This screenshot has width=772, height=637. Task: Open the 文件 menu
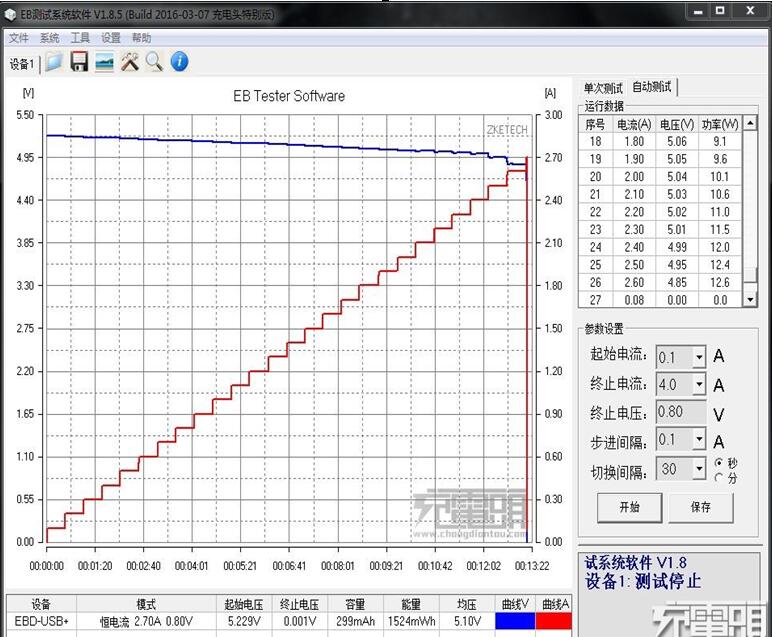[19, 38]
